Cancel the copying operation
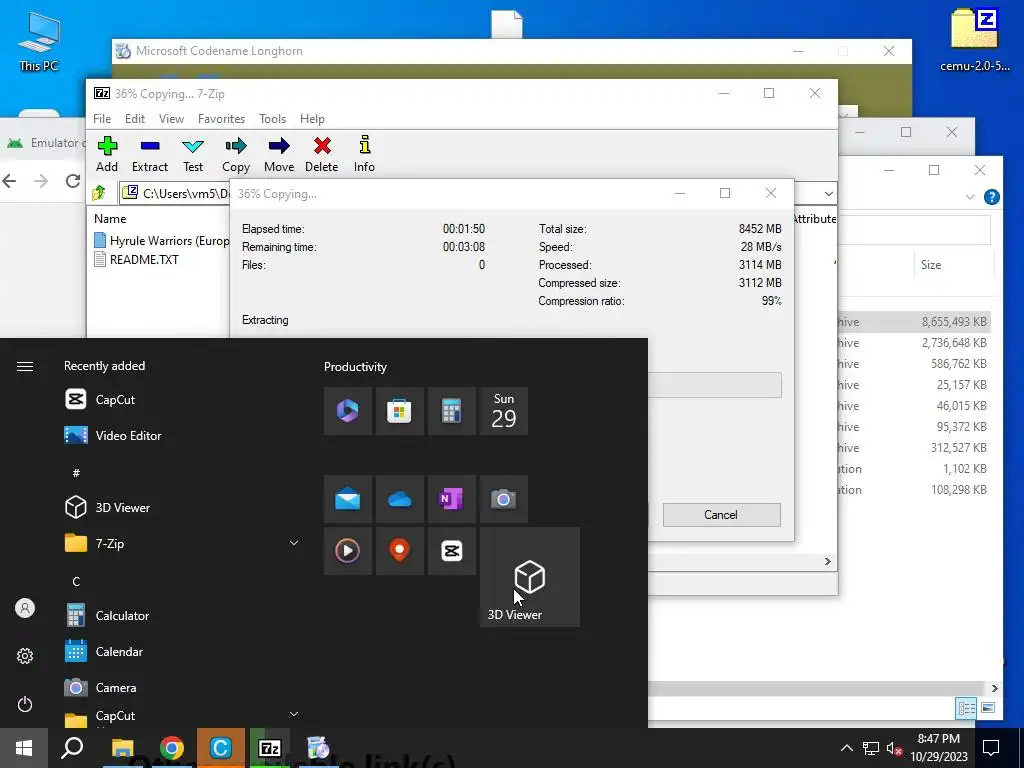Image resolution: width=1024 pixels, height=768 pixels. (x=722, y=515)
